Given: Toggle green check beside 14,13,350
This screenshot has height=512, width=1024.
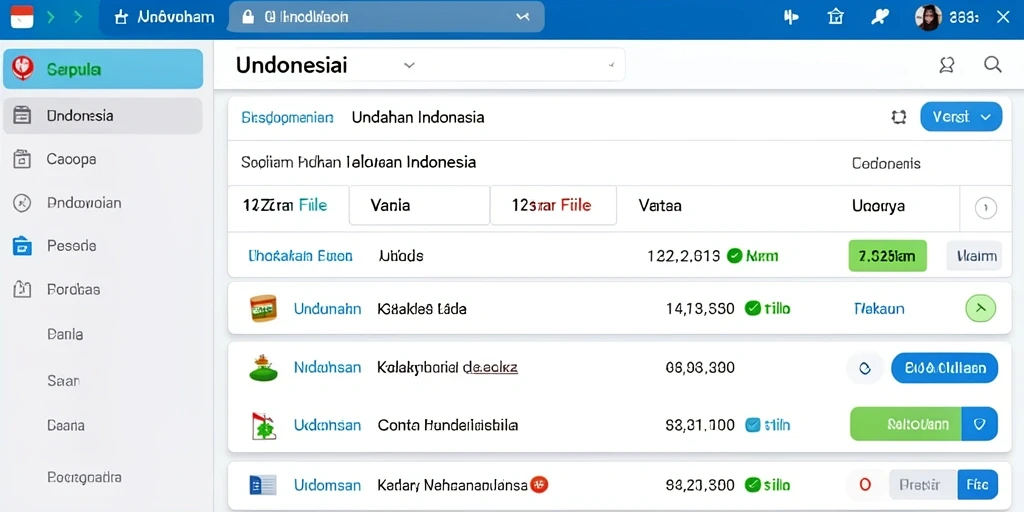Looking at the screenshot, I should point(753,308).
